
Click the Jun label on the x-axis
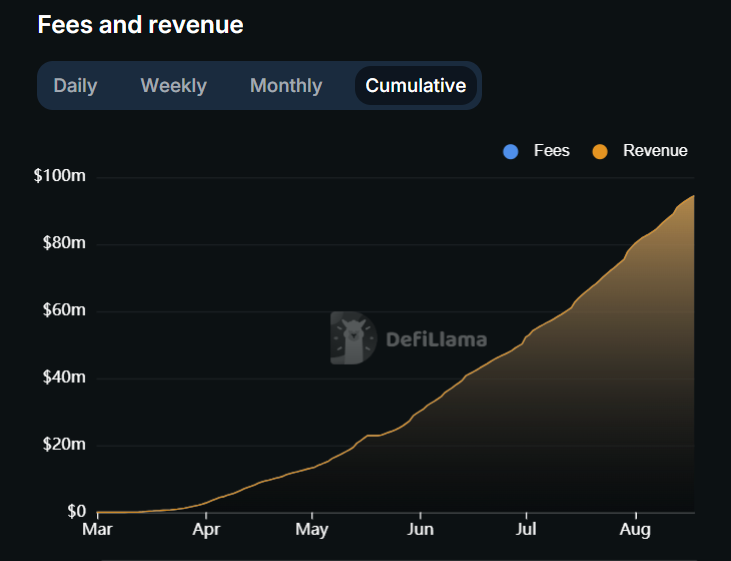coord(421,529)
